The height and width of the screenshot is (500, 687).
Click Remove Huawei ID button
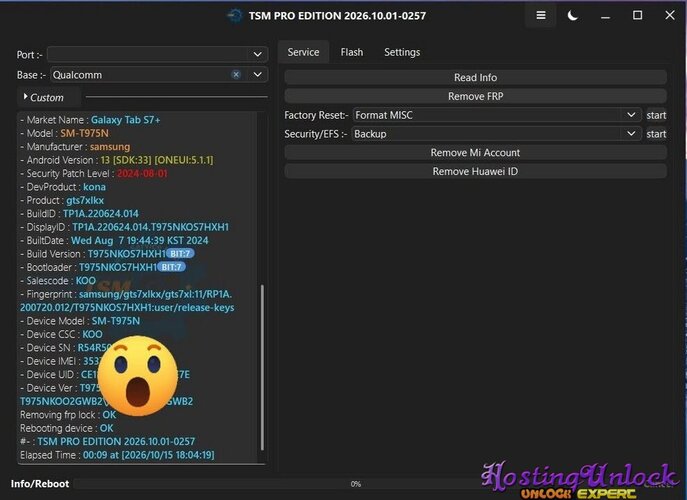[475, 171]
